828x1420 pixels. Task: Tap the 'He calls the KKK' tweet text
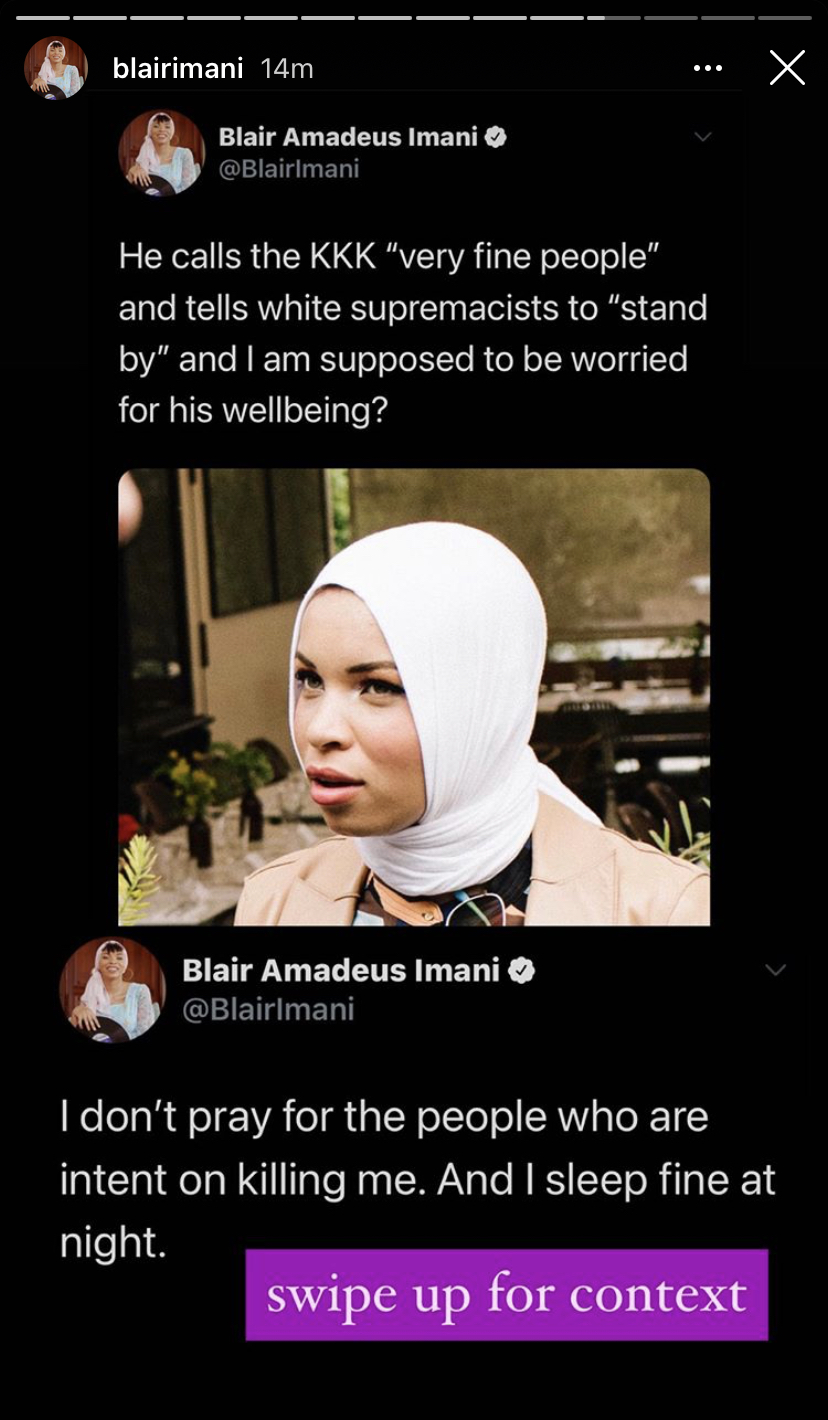[413, 333]
